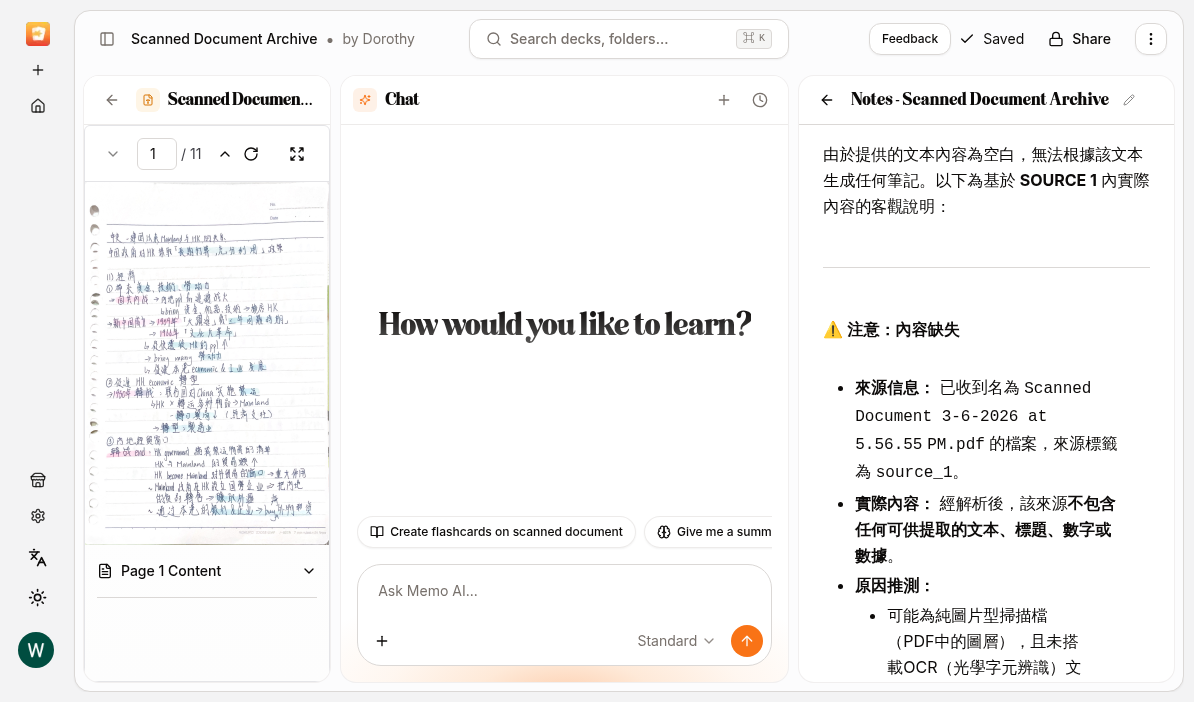
Task: Click the plus icon in left rail
Action: click(x=38, y=70)
